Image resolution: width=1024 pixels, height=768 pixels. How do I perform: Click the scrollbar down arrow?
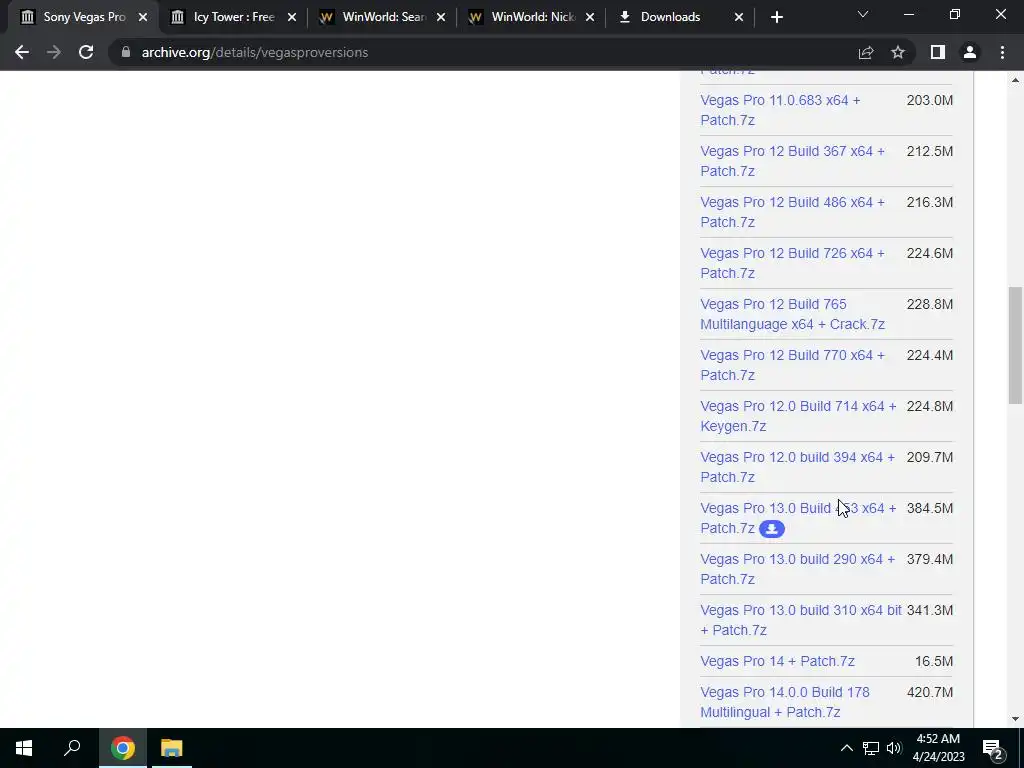(1015, 719)
